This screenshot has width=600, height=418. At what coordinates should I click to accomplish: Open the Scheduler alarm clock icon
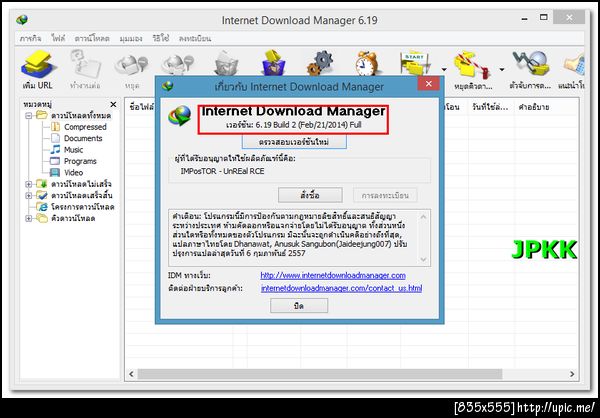(367, 63)
